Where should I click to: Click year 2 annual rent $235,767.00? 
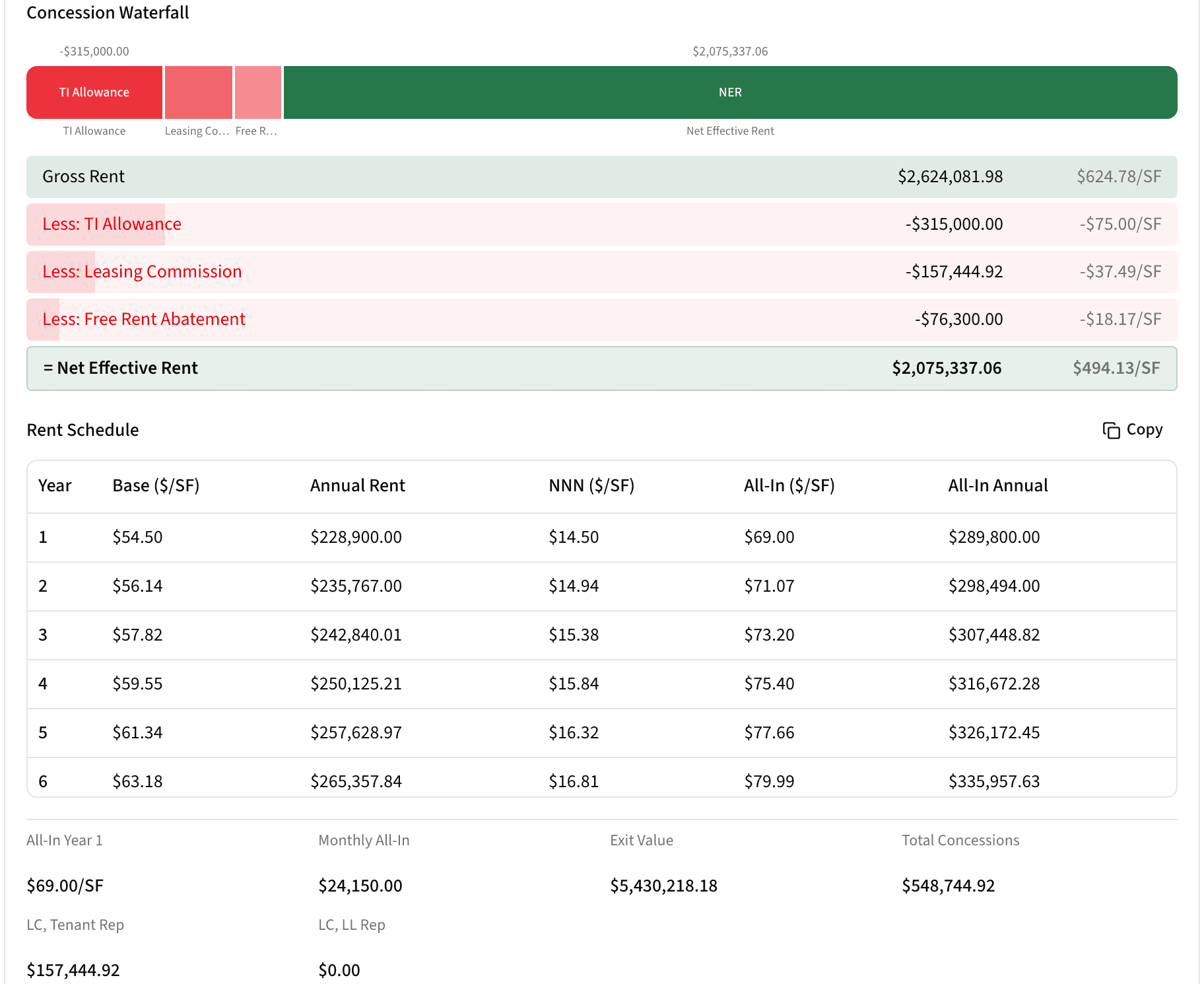pyautogui.click(x=356, y=586)
